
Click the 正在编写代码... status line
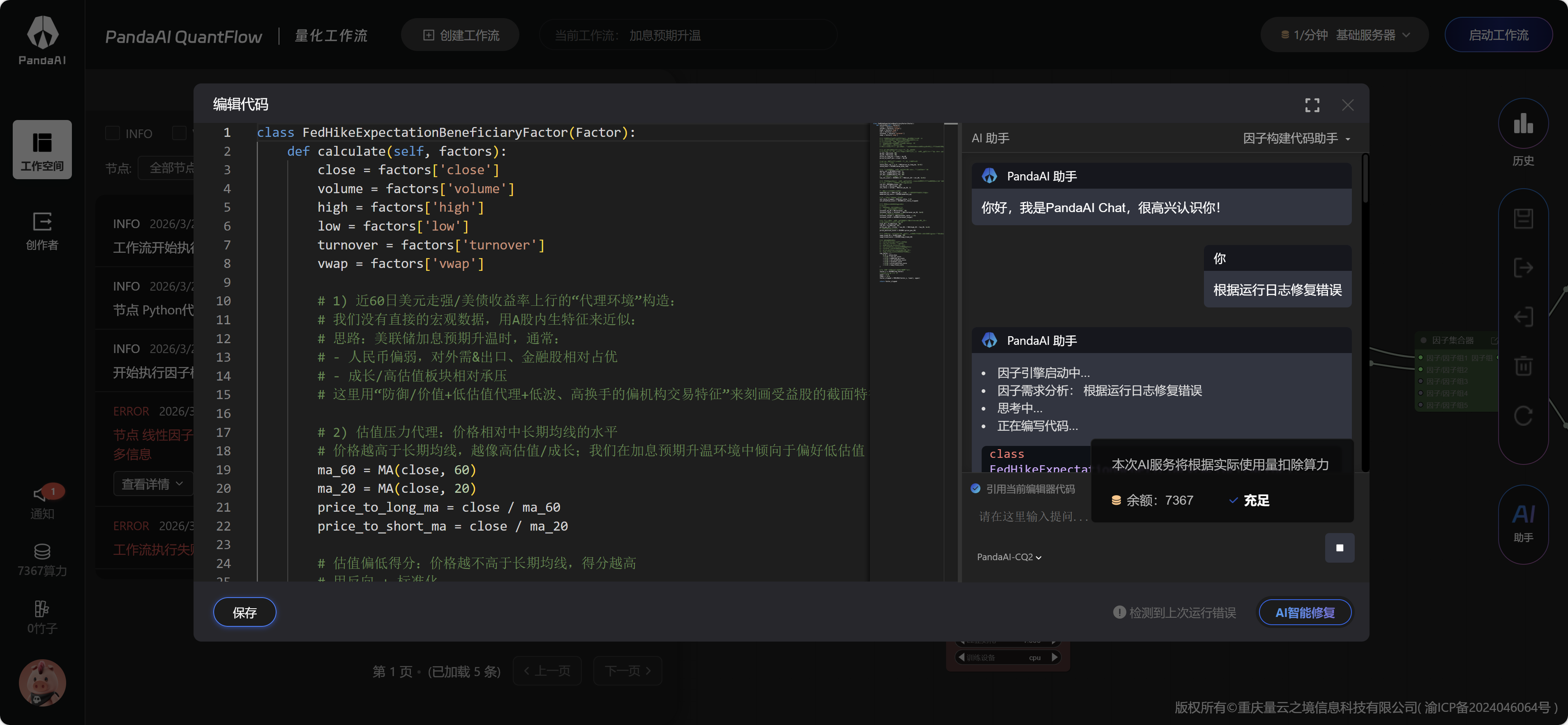click(x=1037, y=426)
